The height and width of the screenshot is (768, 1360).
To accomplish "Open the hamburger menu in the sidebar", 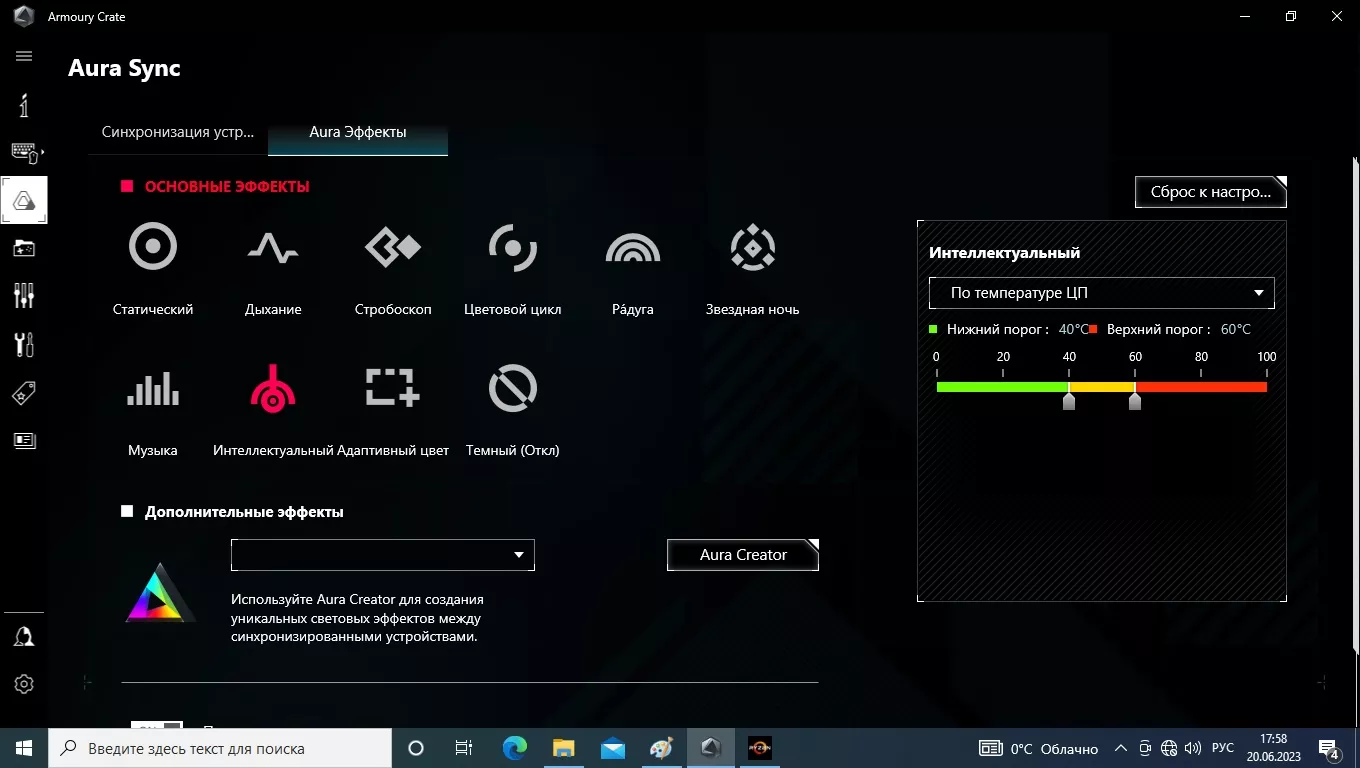I will [24, 56].
